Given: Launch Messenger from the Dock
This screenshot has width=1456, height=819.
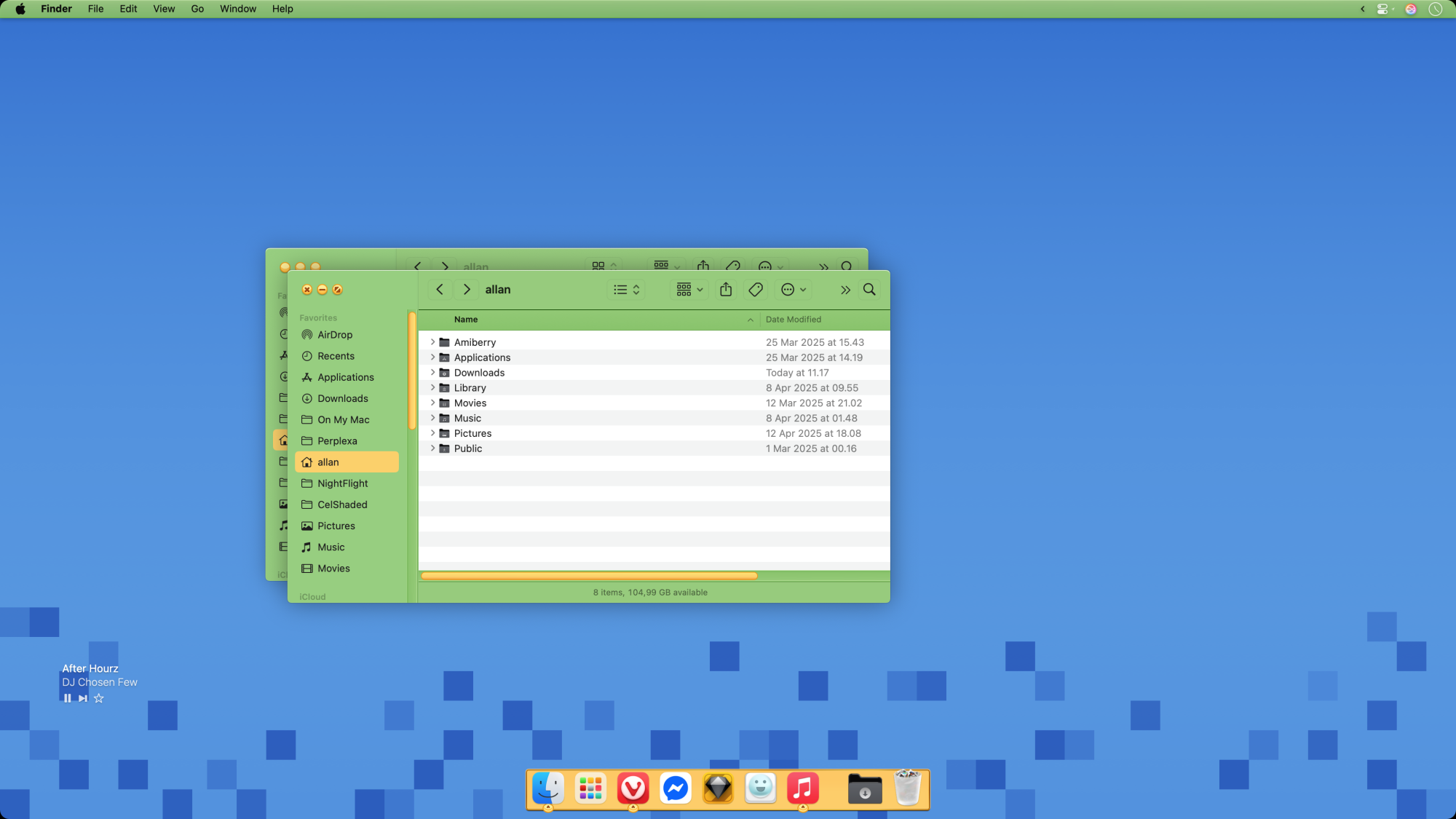Looking at the screenshot, I should pyautogui.click(x=675, y=788).
